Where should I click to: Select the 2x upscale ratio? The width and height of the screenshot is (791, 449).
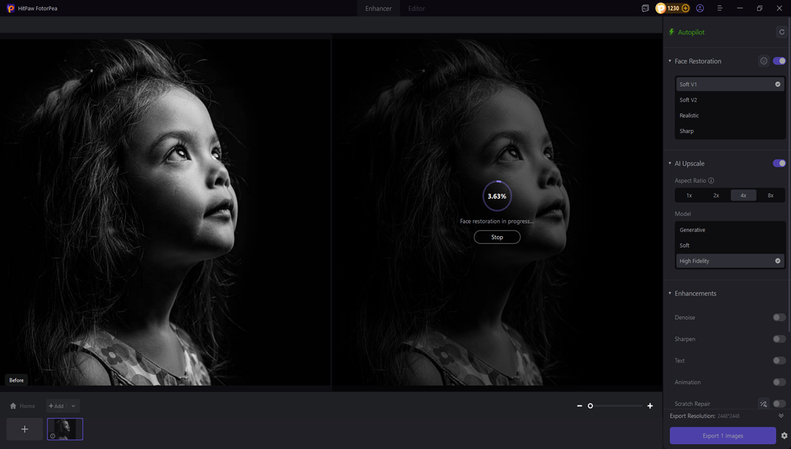(x=716, y=195)
